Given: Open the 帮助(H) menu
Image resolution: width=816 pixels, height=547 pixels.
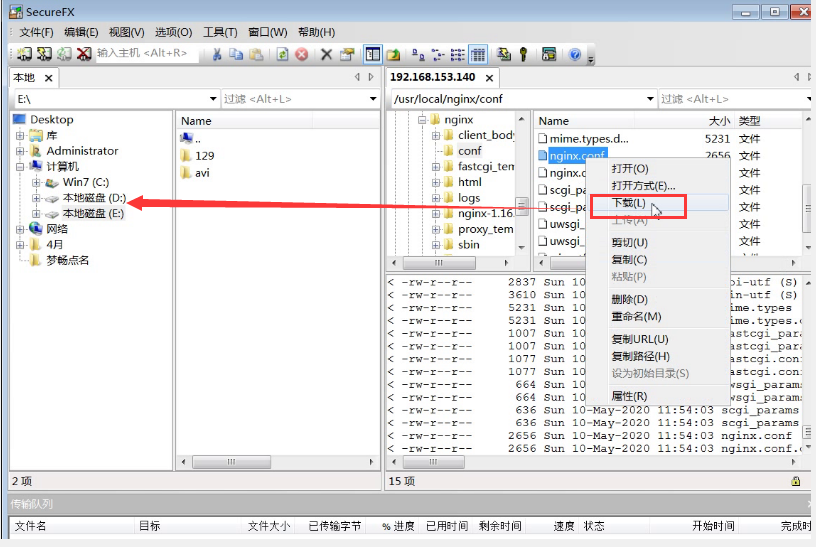Looking at the screenshot, I should tap(316, 32).
